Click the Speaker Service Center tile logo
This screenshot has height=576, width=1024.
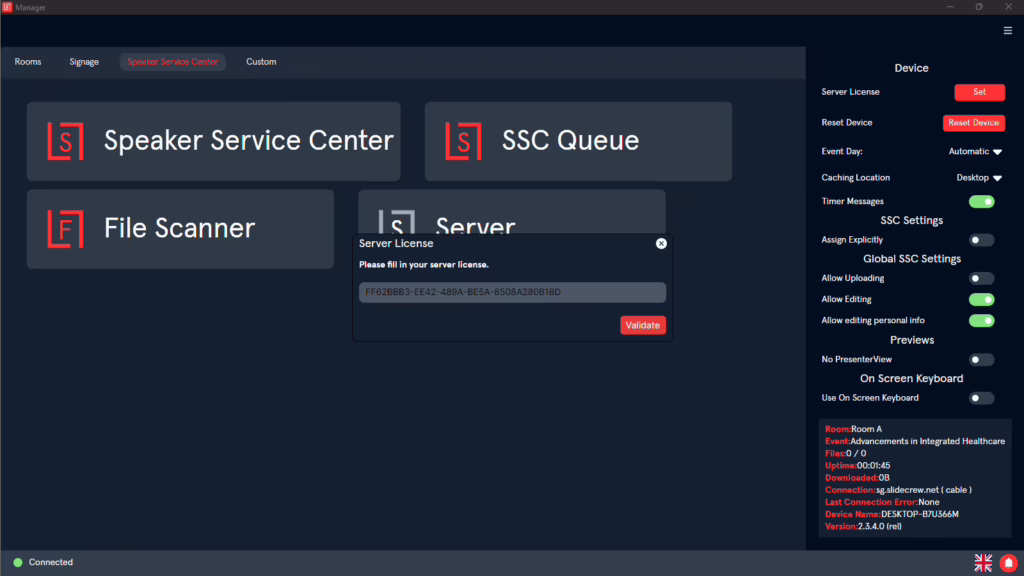tap(65, 141)
